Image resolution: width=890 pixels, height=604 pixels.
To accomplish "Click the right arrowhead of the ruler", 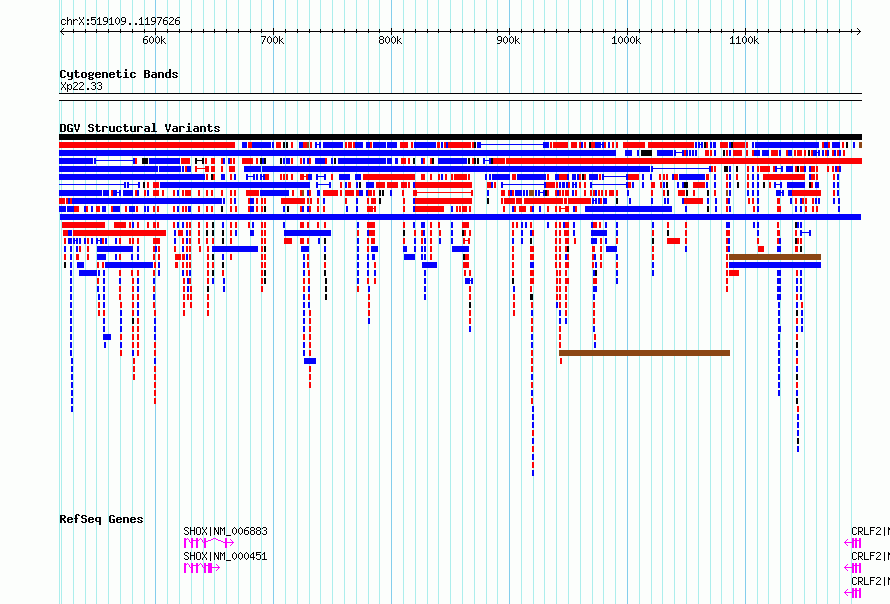I will 858,31.
